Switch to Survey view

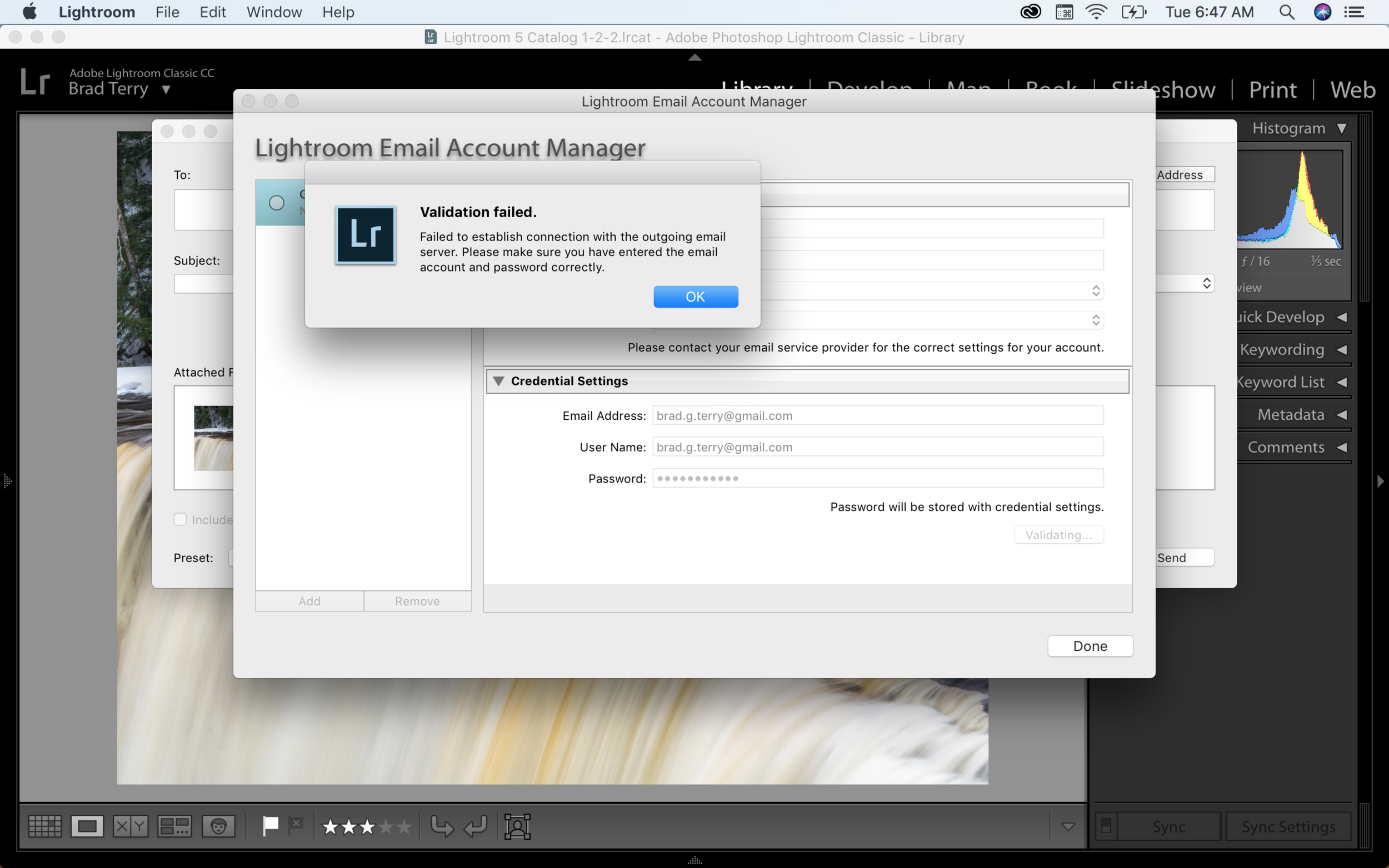(x=174, y=827)
